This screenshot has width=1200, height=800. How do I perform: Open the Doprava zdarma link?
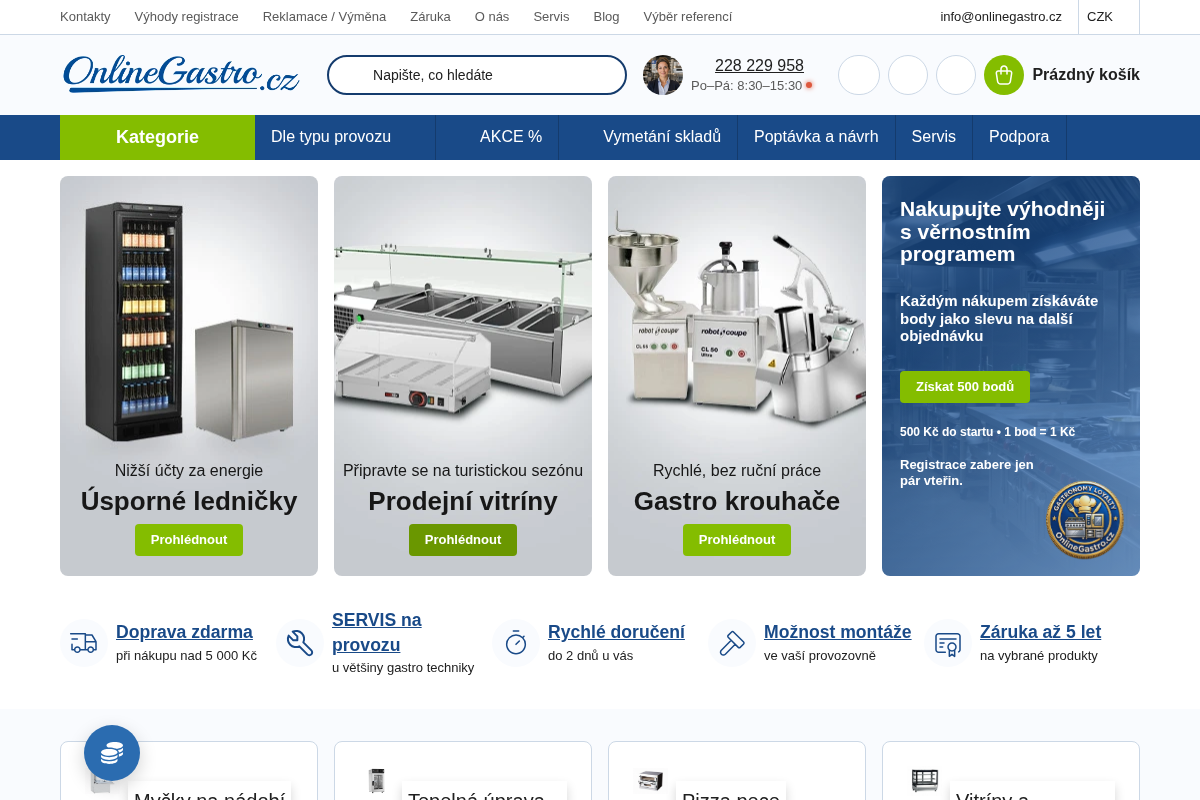coord(184,632)
